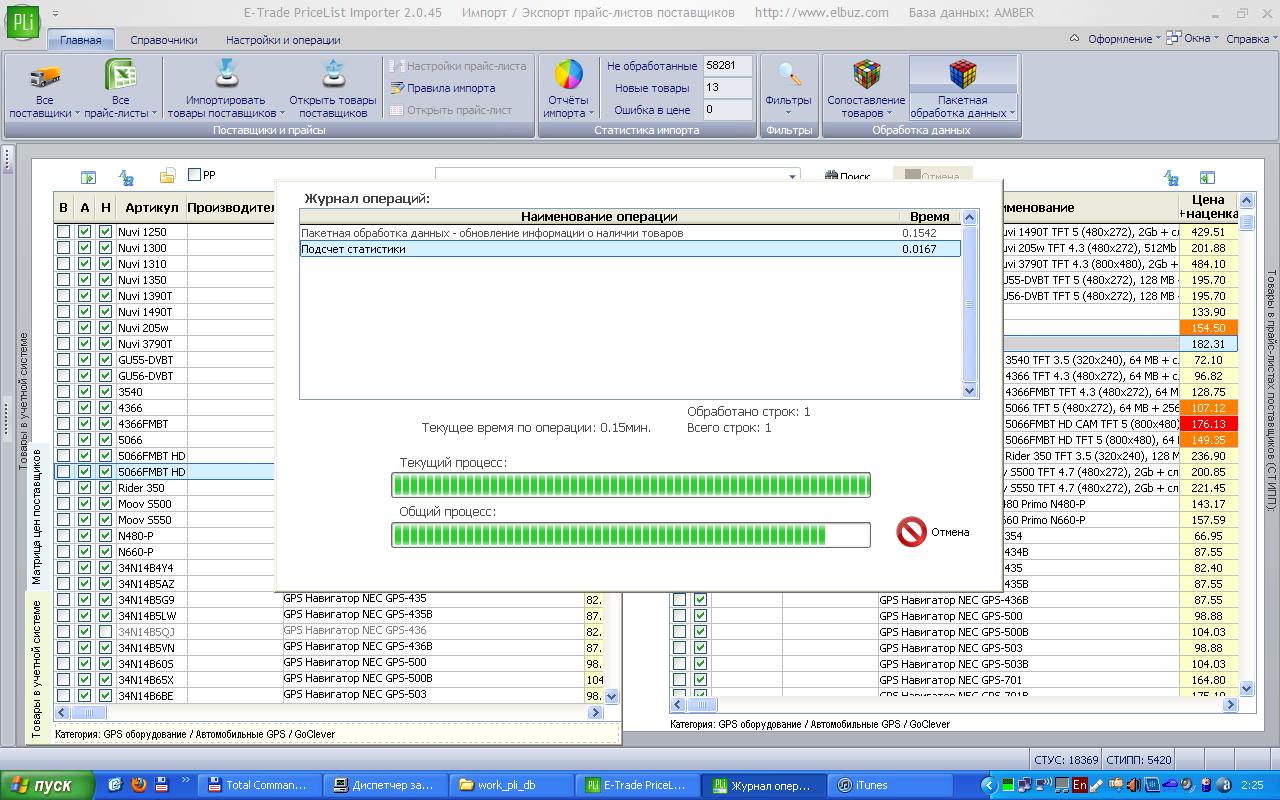Click the green arrow icon above left table
1280x800 pixels.
pyautogui.click(x=89, y=177)
